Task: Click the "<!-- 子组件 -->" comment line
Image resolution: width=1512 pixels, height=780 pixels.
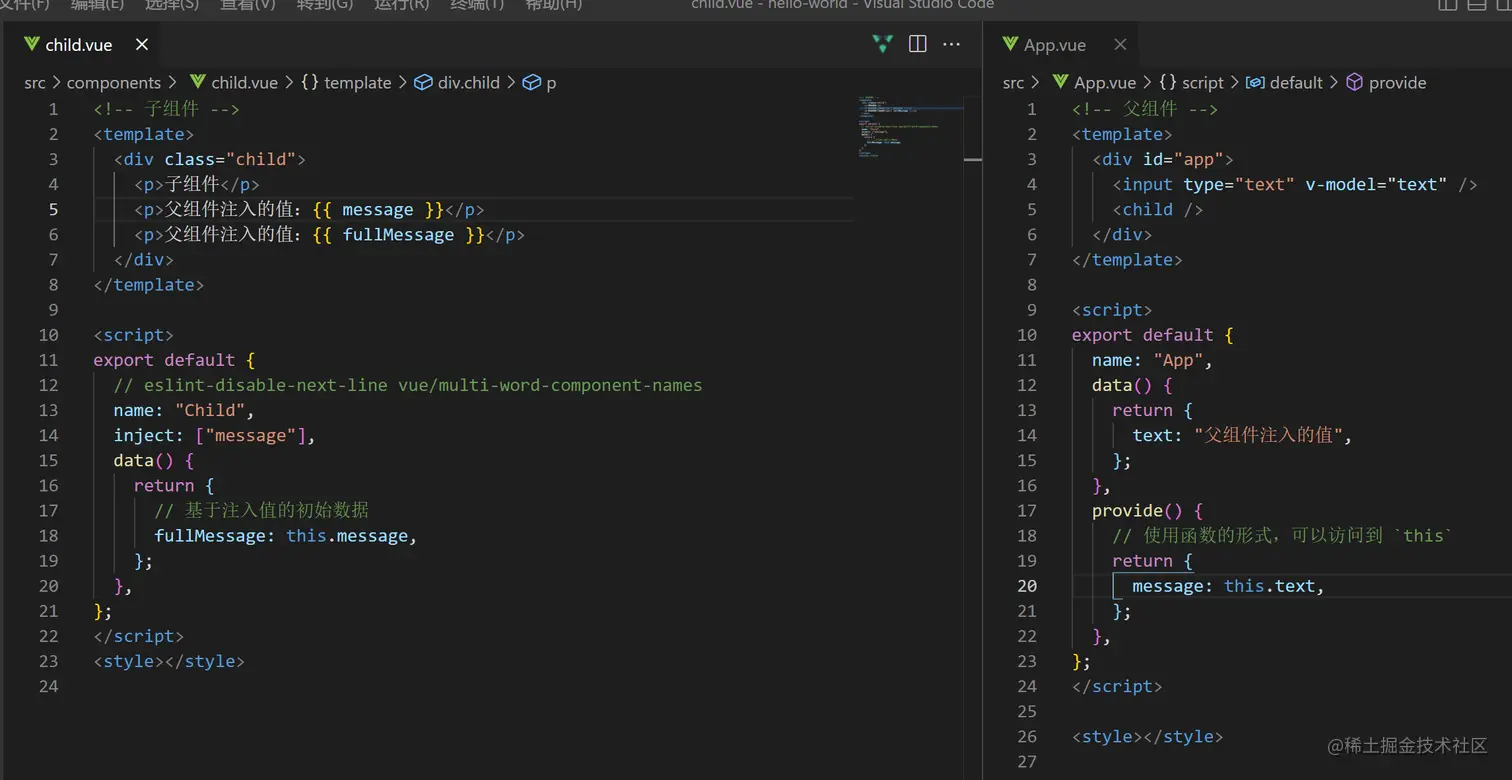Action: click(167, 109)
